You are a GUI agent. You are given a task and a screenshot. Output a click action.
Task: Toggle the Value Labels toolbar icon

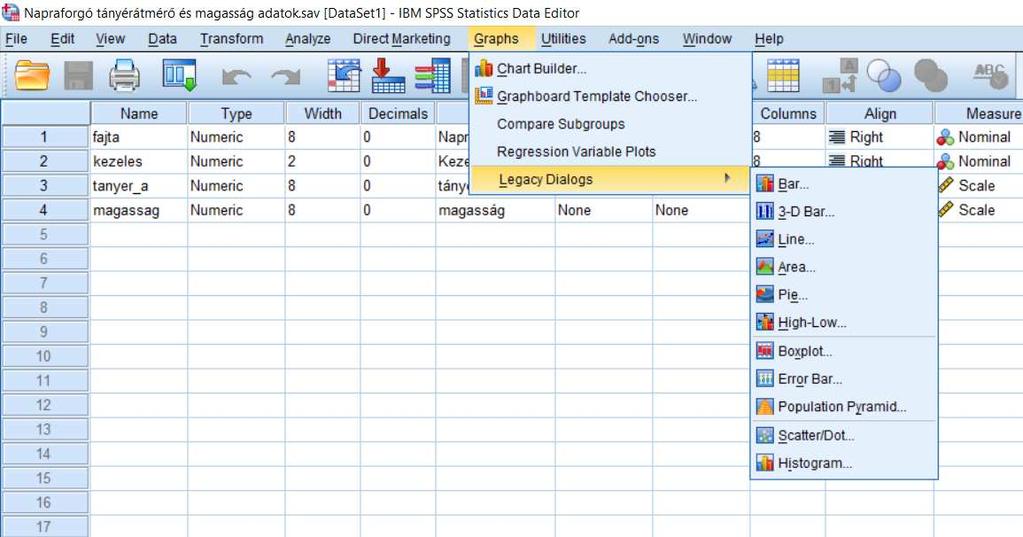[839, 76]
